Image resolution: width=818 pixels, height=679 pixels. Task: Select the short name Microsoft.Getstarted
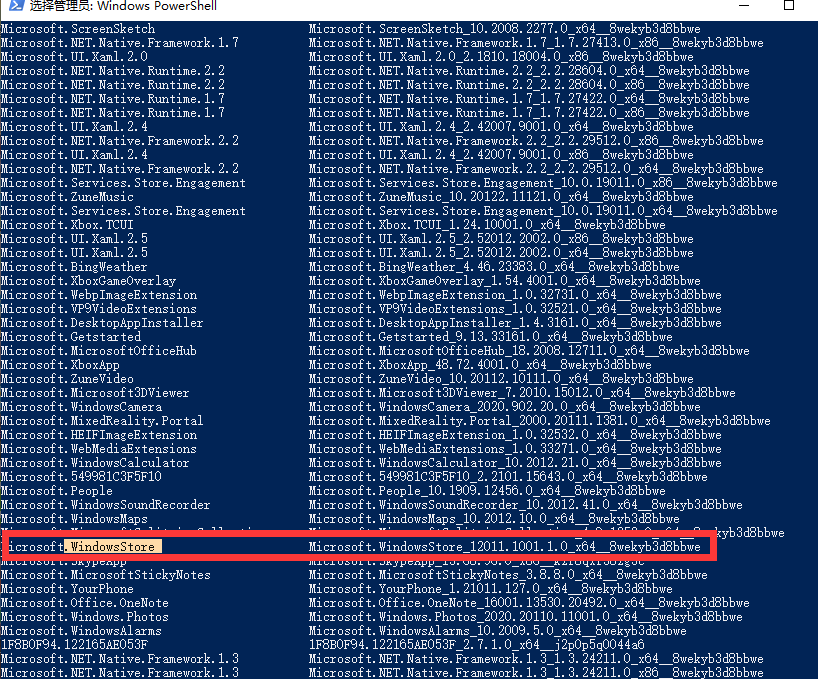pyautogui.click(x=71, y=337)
